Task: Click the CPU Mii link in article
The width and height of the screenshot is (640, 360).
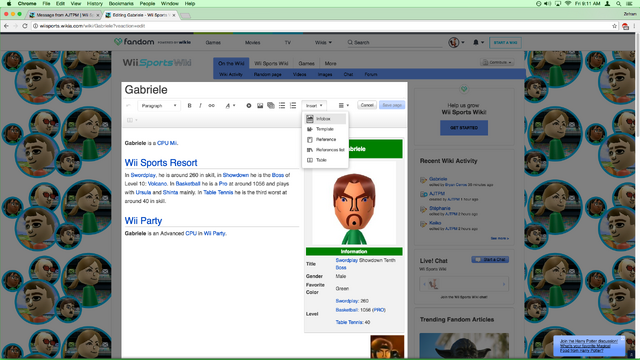Action: coord(167,143)
